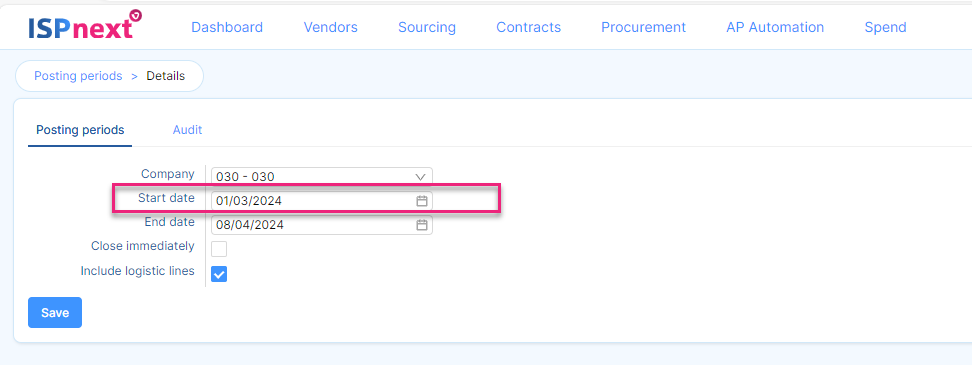
Task: Click into the End date field
Action: (322, 225)
